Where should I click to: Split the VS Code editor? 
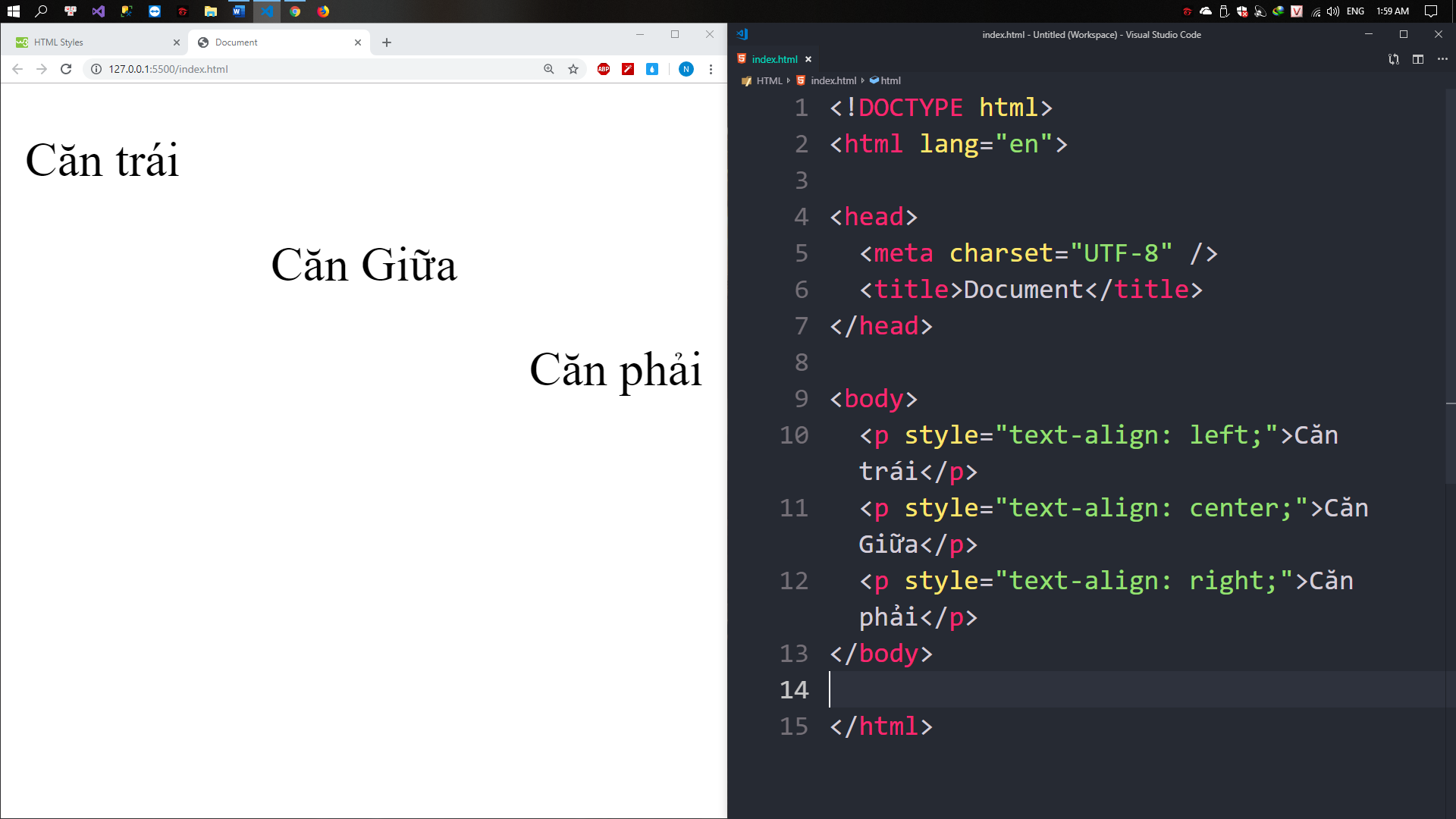tap(1418, 59)
